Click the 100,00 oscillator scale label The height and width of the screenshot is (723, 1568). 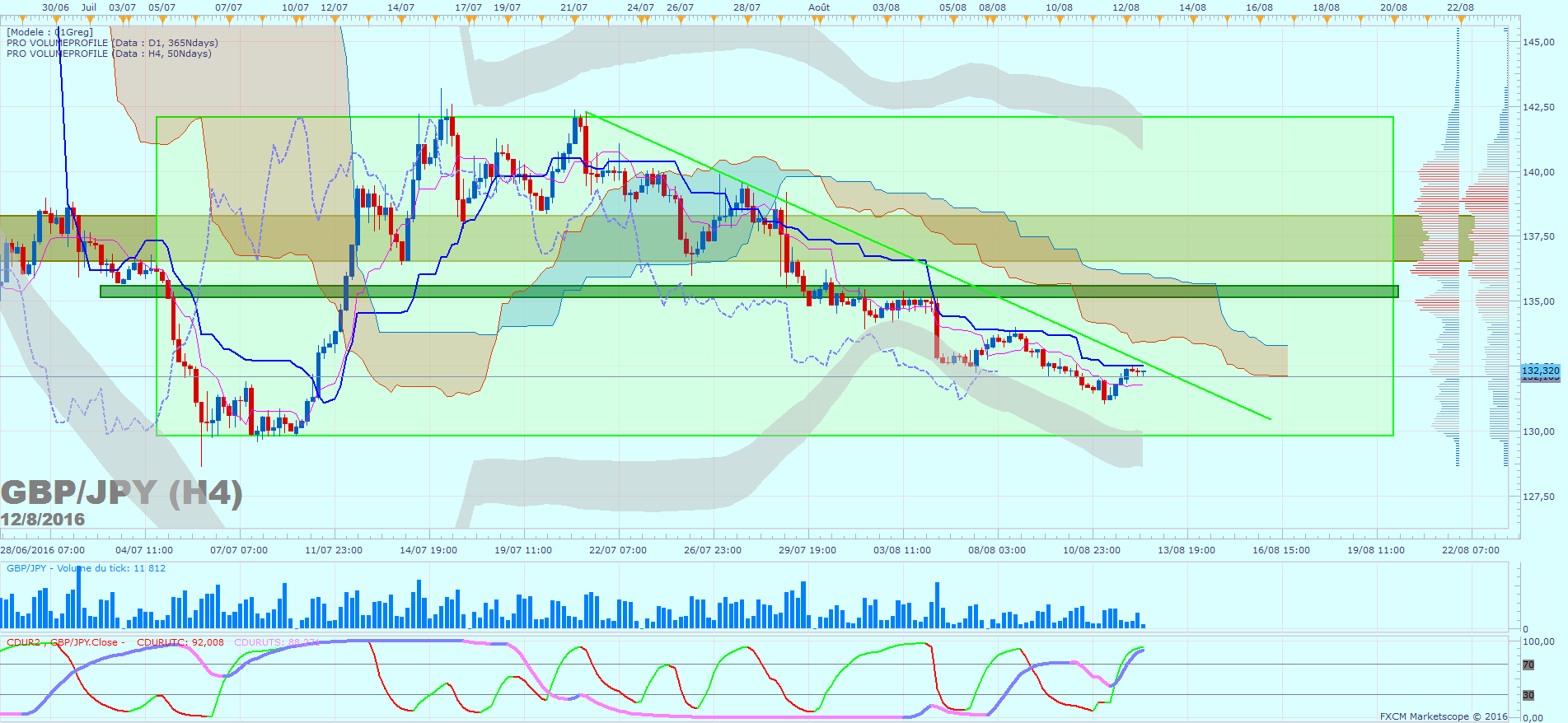tap(1538, 641)
